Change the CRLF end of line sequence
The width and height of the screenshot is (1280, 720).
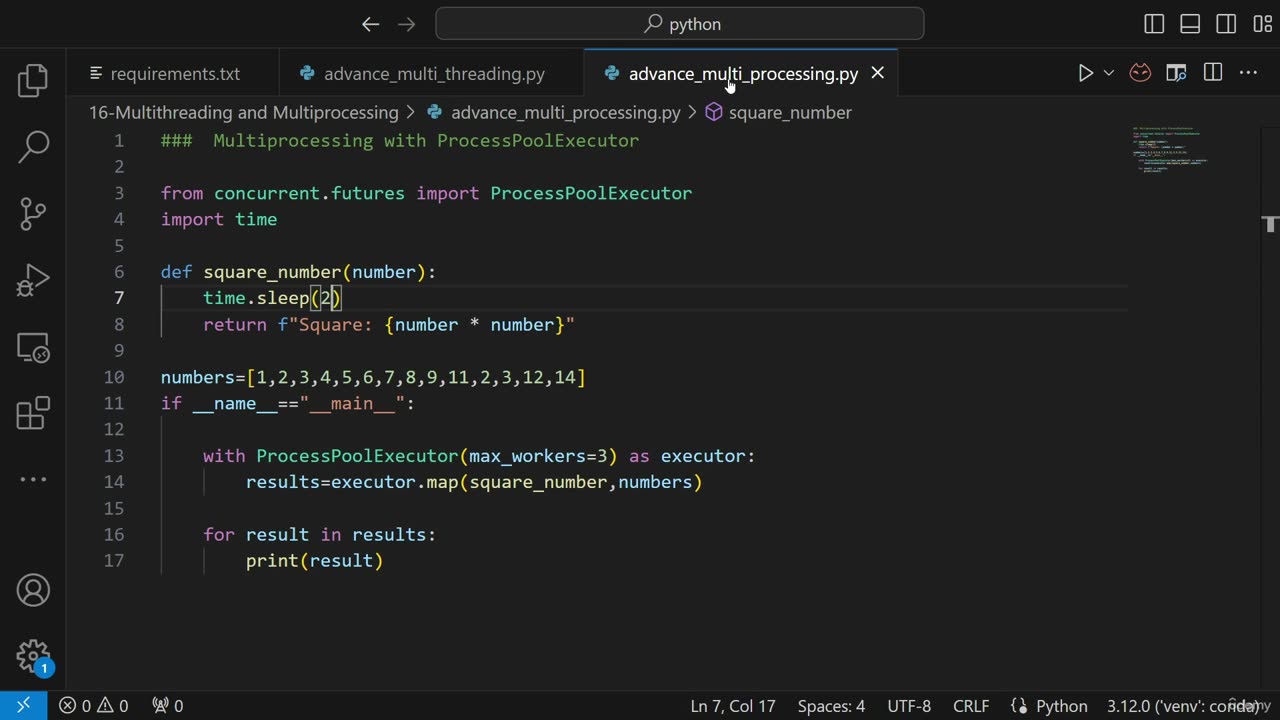click(971, 706)
